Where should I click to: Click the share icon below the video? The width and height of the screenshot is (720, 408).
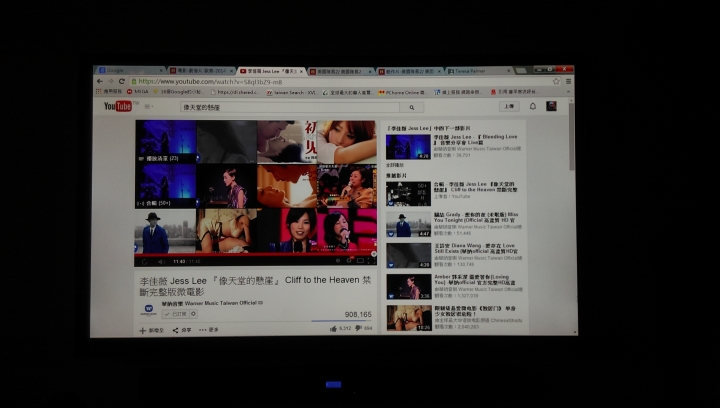click(175, 330)
